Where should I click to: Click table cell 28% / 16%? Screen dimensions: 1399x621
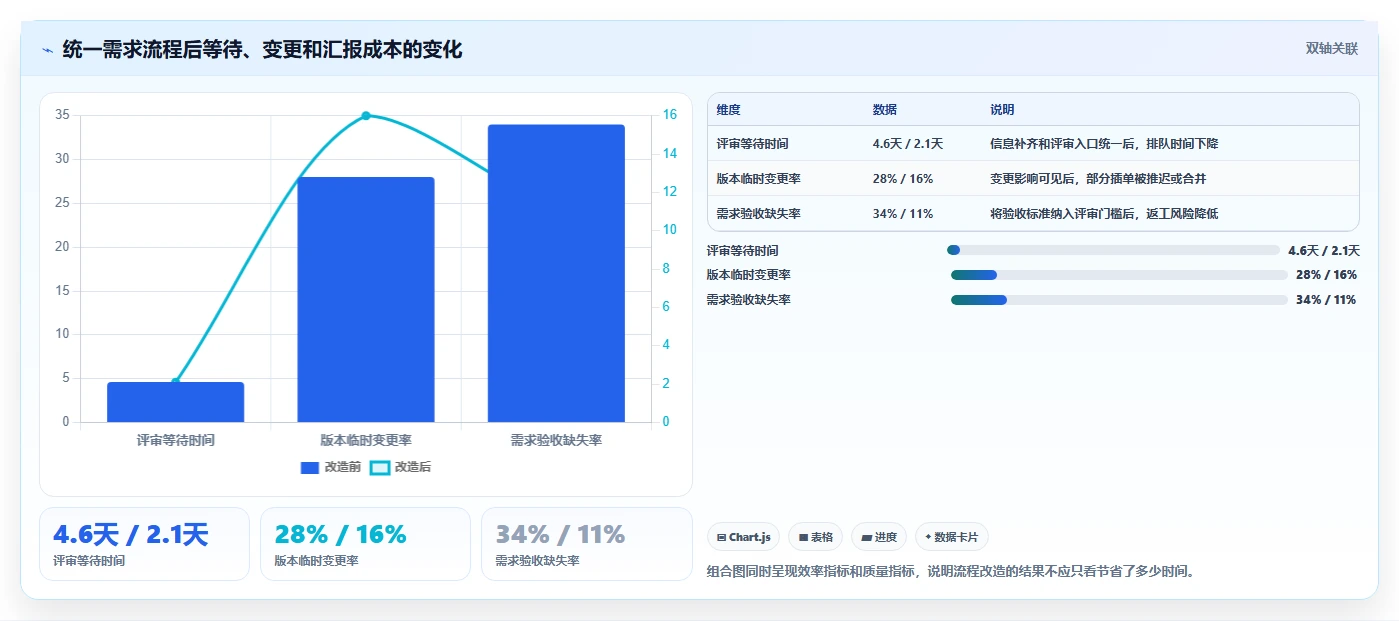[903, 179]
